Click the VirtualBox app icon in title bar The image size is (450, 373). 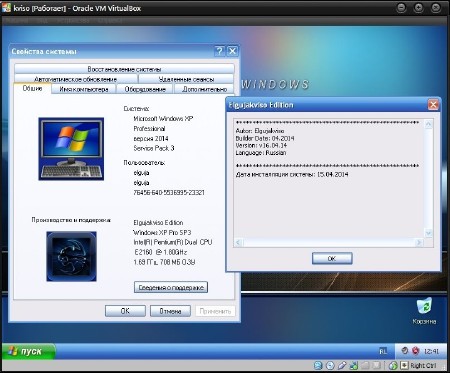tap(7, 8)
